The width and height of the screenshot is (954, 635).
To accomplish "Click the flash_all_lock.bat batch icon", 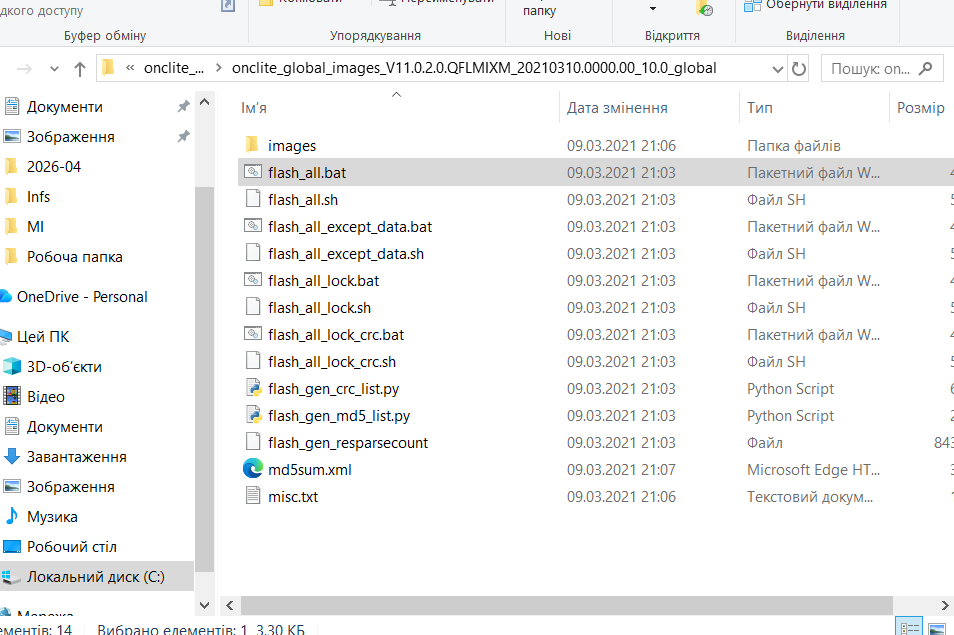I will tap(252, 280).
